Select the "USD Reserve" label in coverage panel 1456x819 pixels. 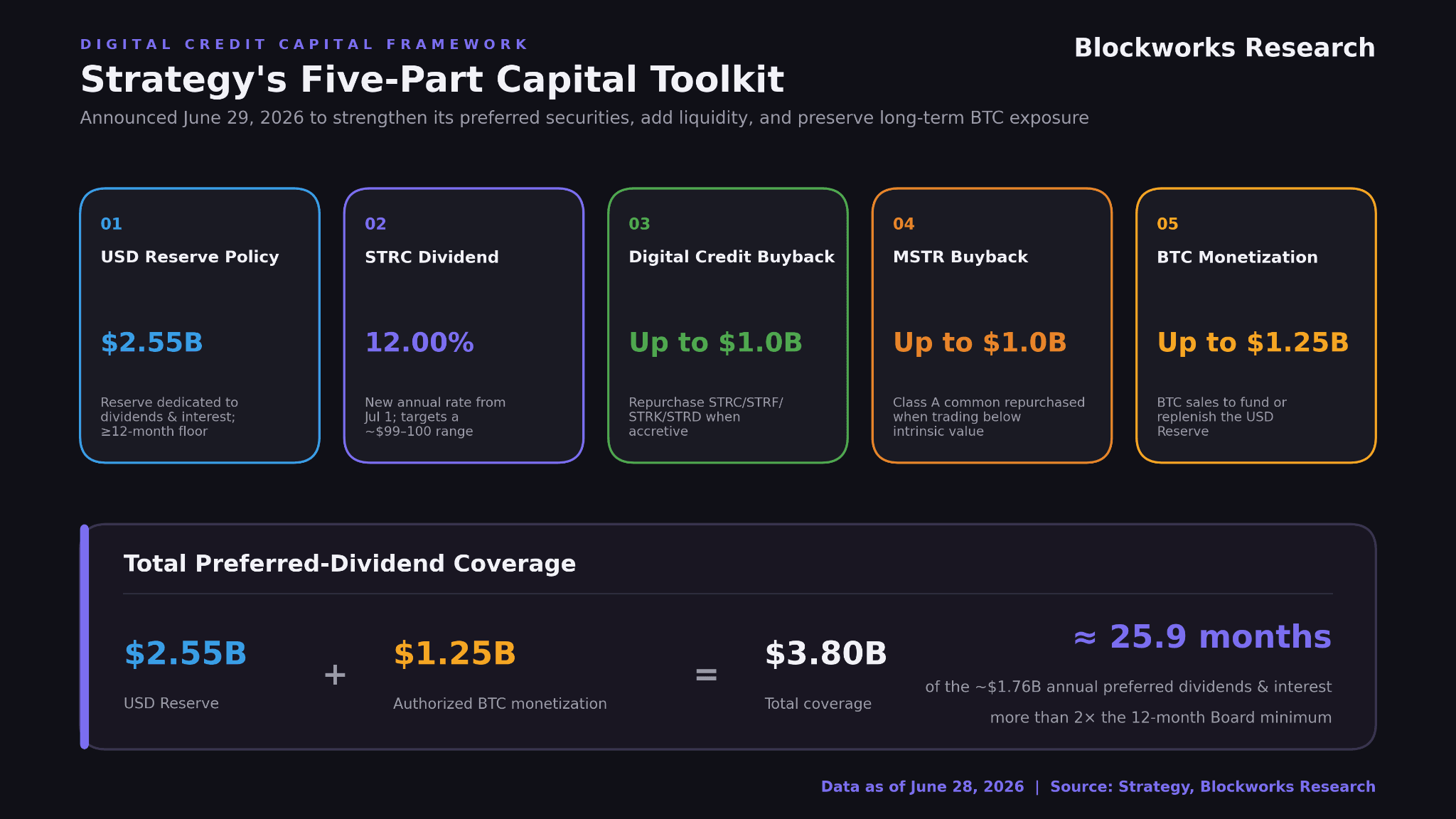(171, 703)
